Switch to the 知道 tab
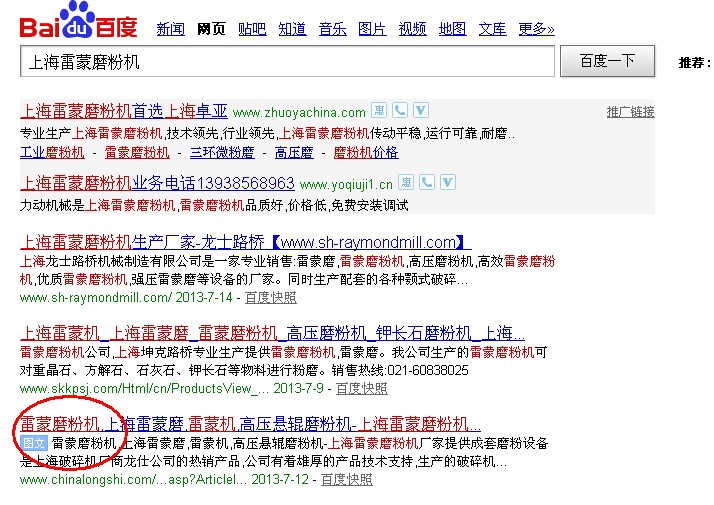Viewport: 714px width, 505px height. point(292,29)
